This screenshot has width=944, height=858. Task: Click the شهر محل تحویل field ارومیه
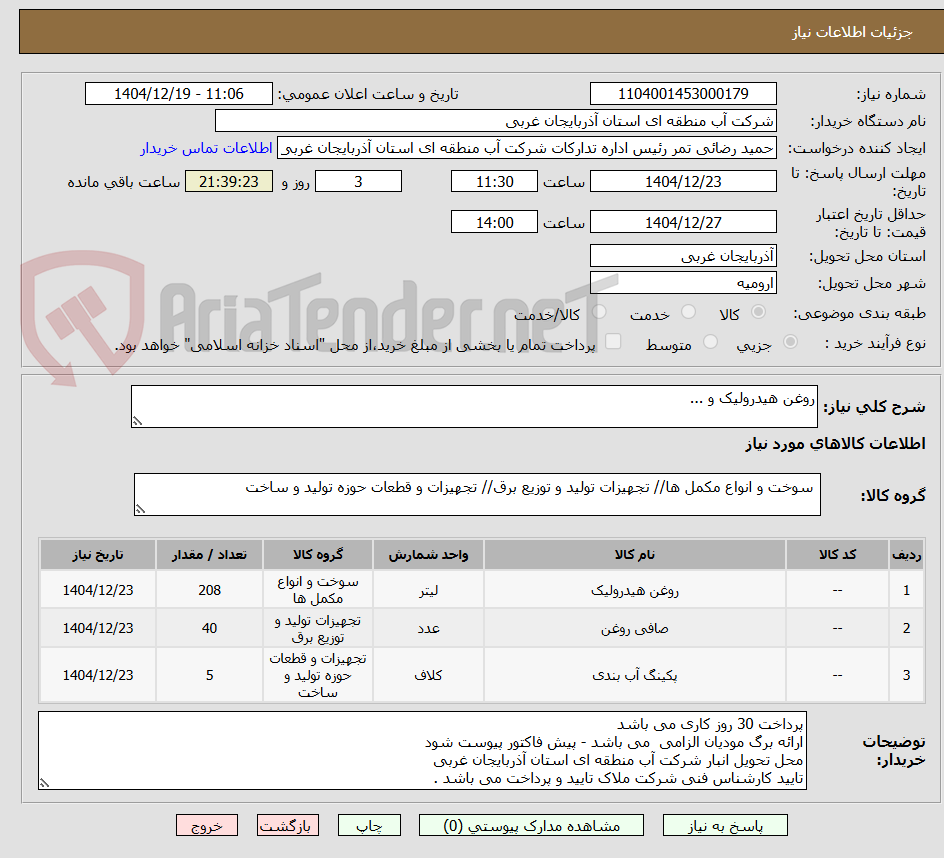pos(683,283)
